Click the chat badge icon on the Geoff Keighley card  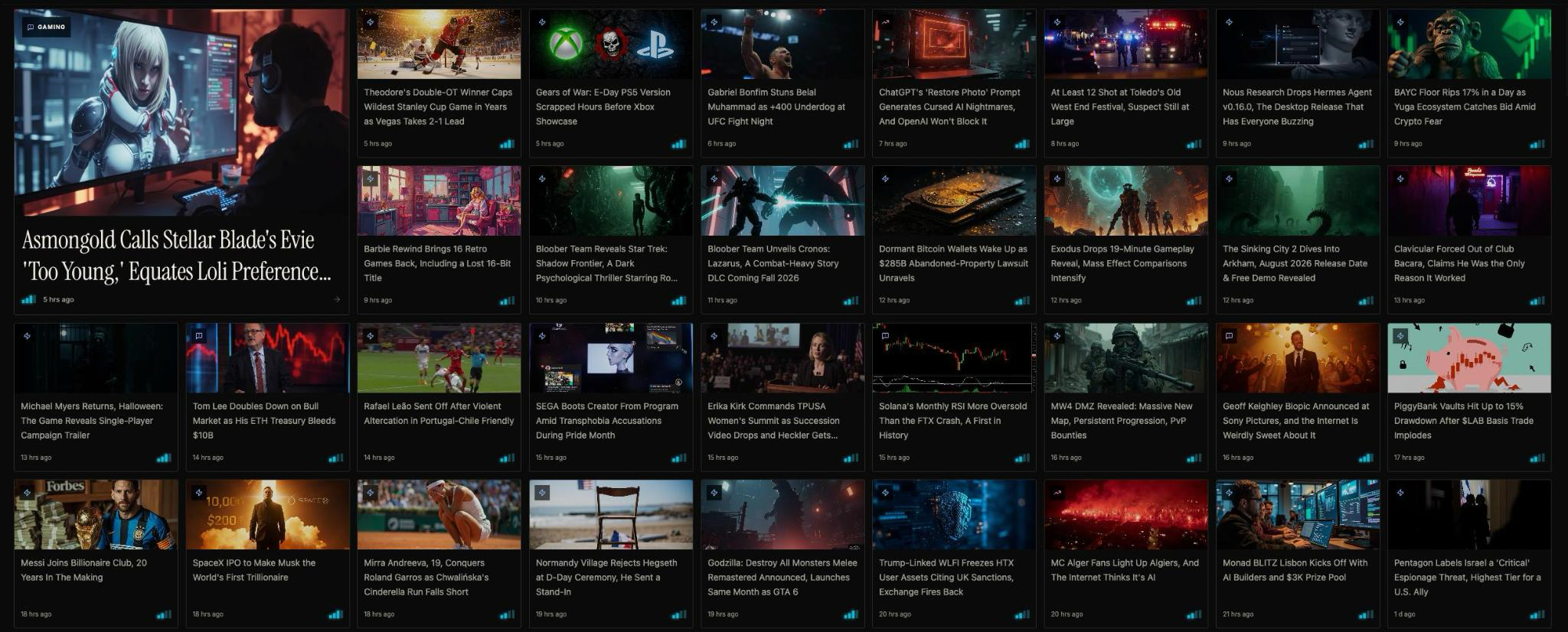1229,336
